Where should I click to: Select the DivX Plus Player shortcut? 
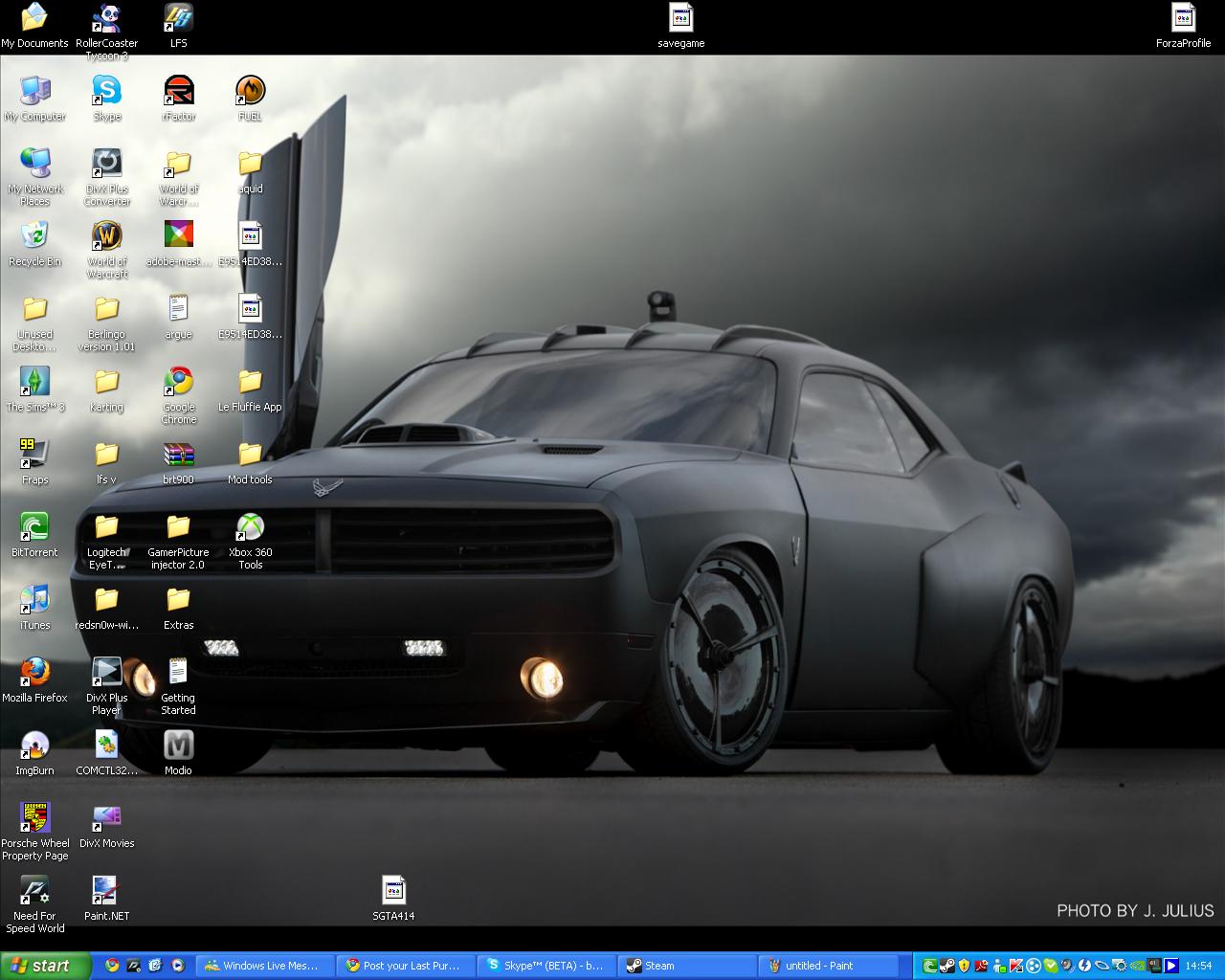[x=106, y=686]
